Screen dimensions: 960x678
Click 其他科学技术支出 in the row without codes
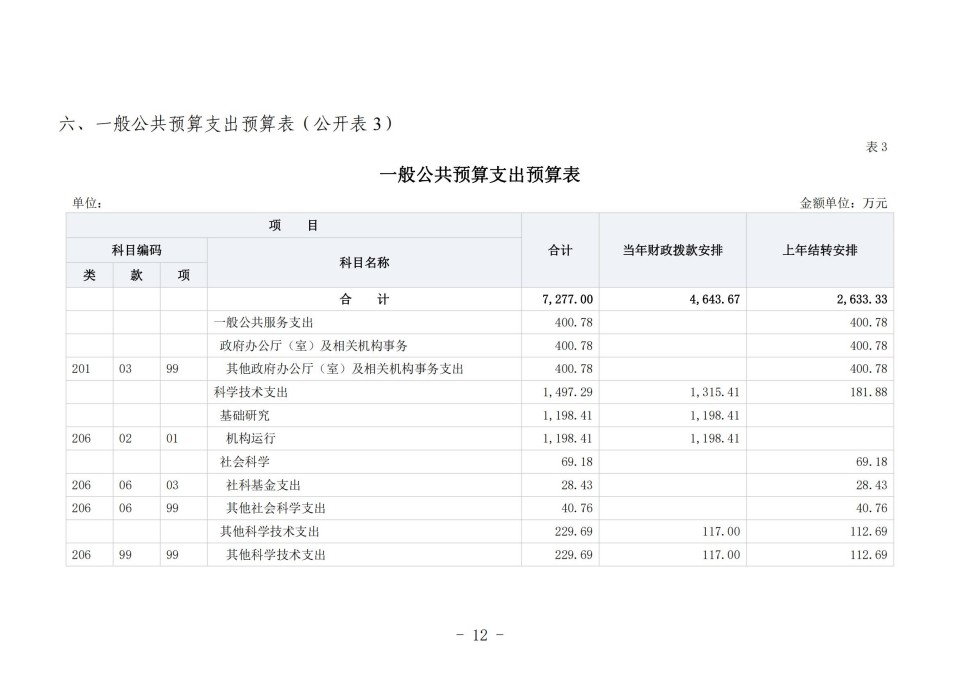tap(269, 532)
